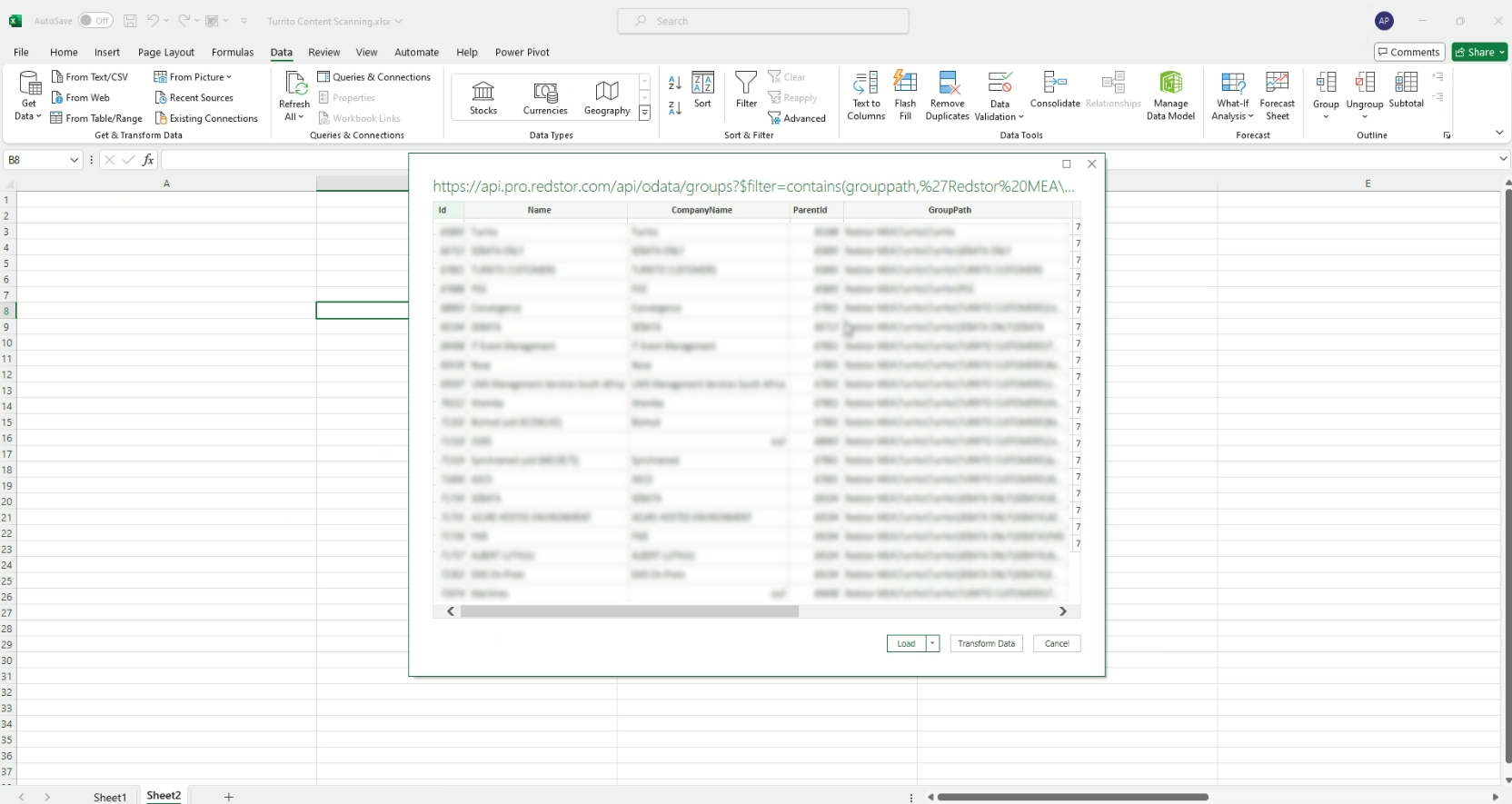Click Remove Duplicates
The width and height of the screenshot is (1512, 804).
point(948,95)
